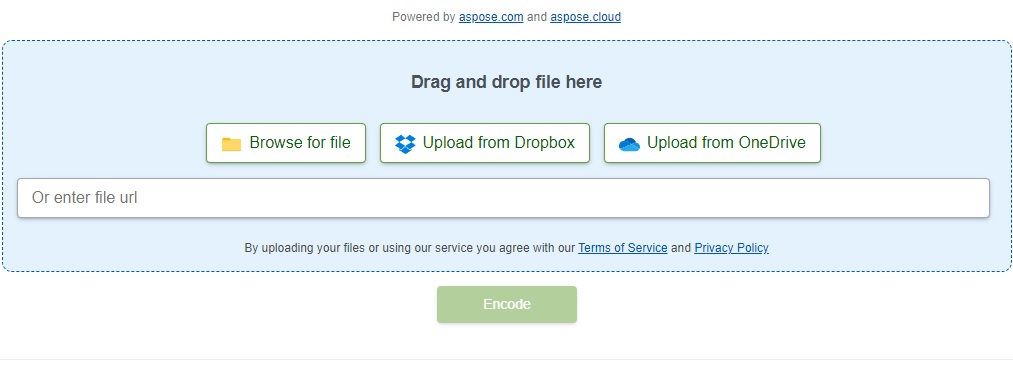
Task: Click the 'Drag and drop file here' heading
Action: pos(506,82)
